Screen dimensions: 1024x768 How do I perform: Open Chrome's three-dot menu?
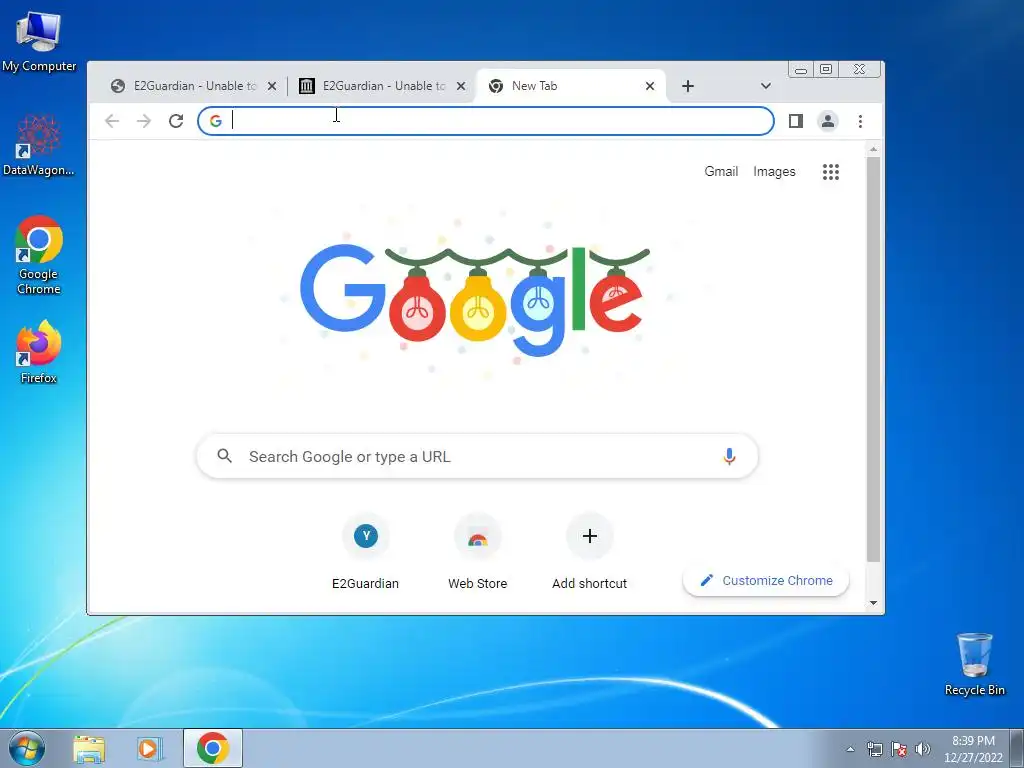tap(860, 121)
